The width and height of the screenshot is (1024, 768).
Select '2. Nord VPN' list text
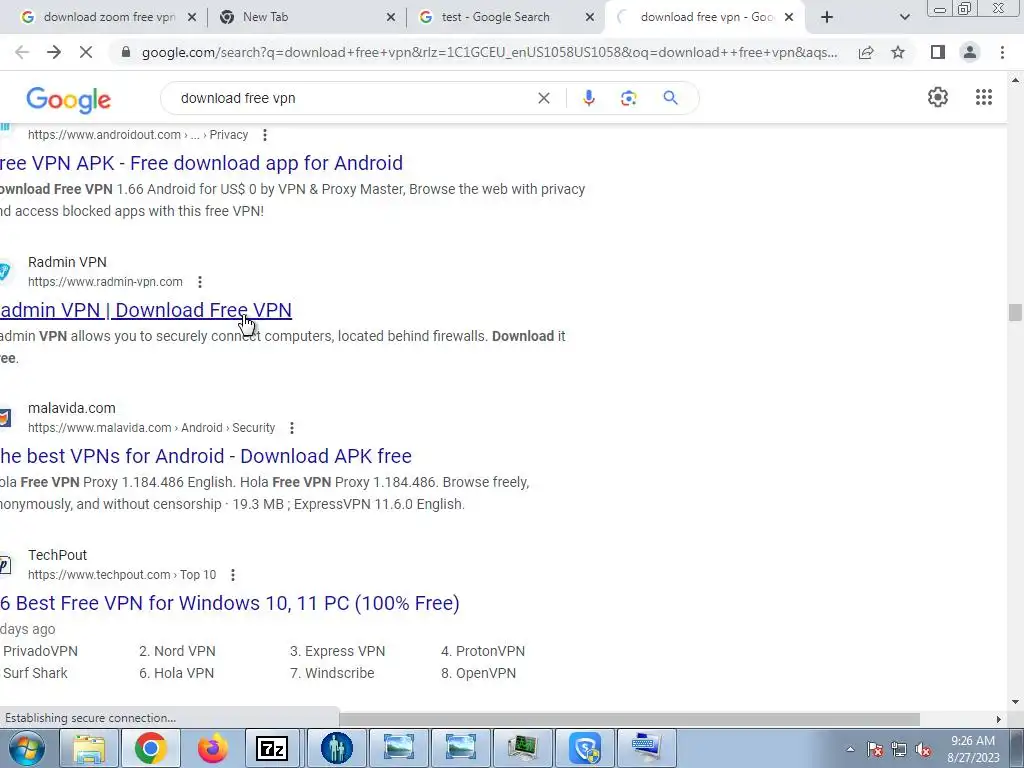pyautogui.click(x=177, y=651)
